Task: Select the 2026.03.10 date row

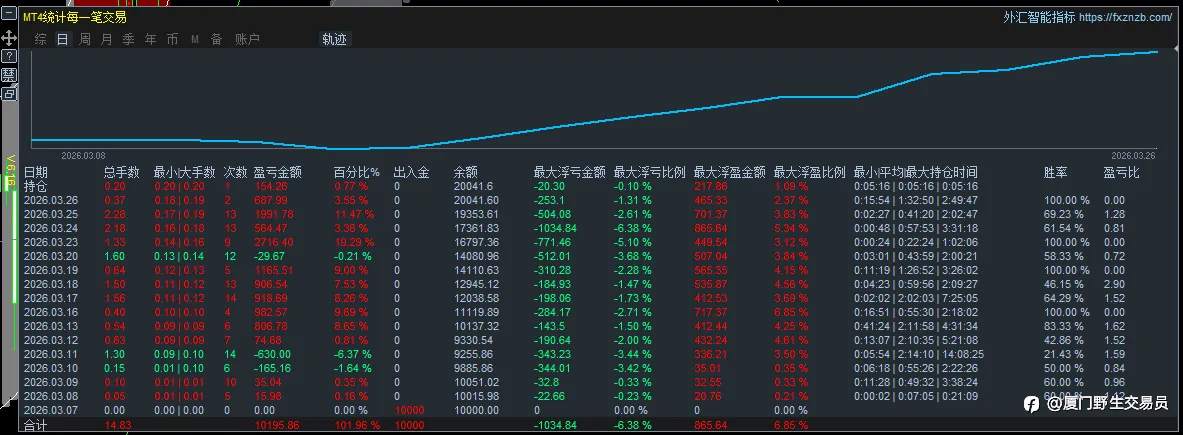Action: click(x=51, y=368)
